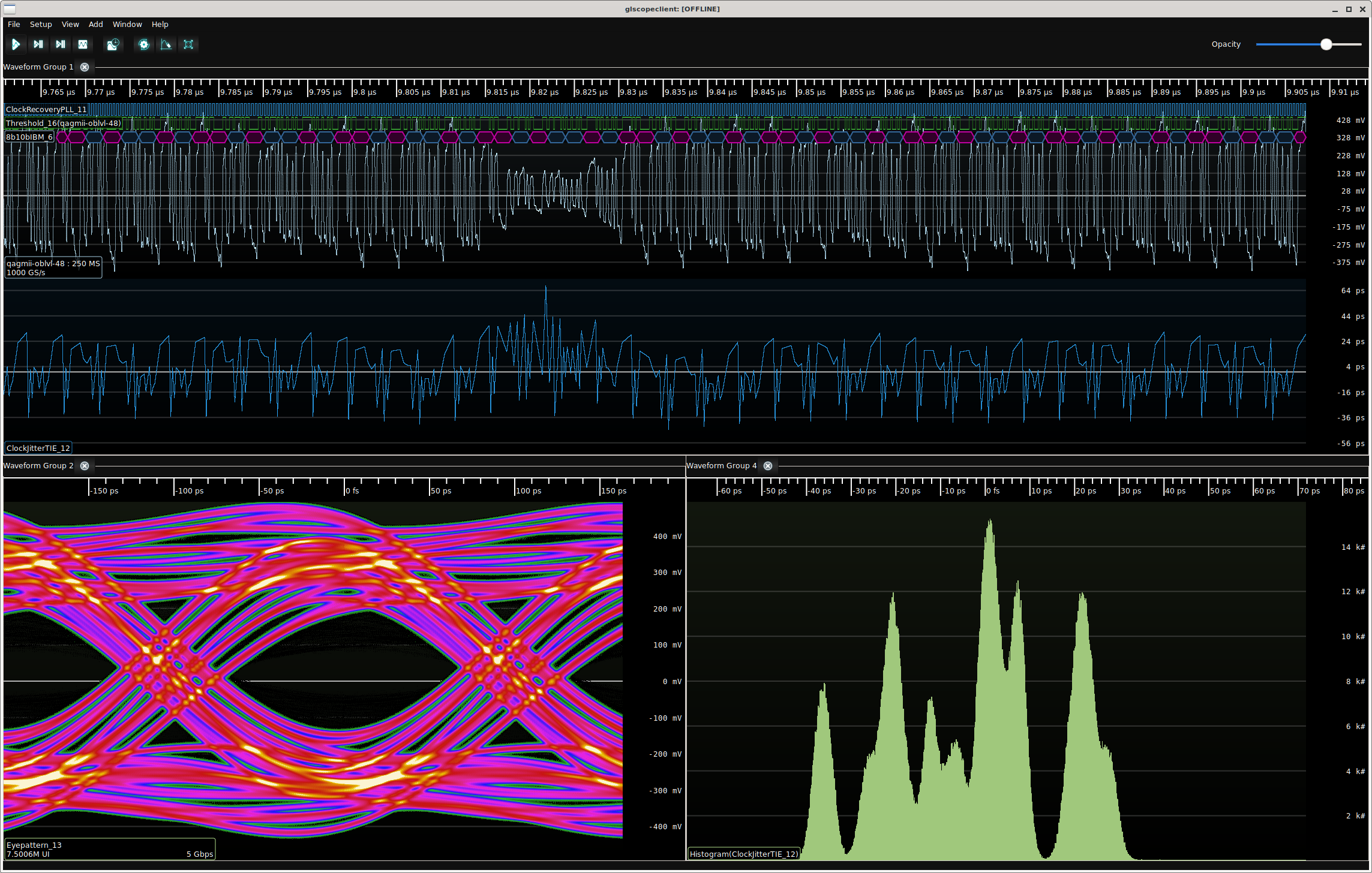Toggle fullscreen with the expand icon
Screen dimensions: 1372x873
pos(188,44)
